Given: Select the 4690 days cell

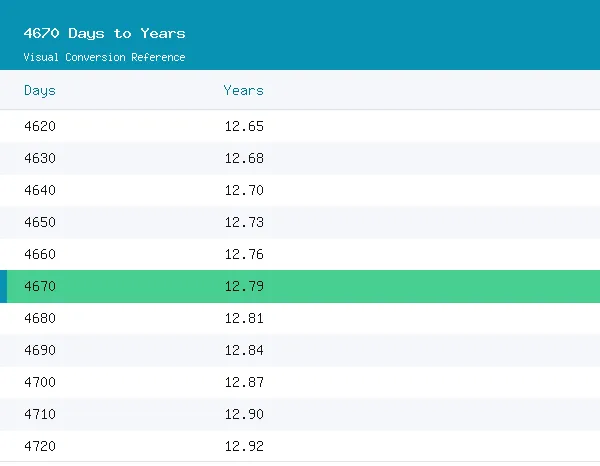Looking at the screenshot, I should pos(40,350).
